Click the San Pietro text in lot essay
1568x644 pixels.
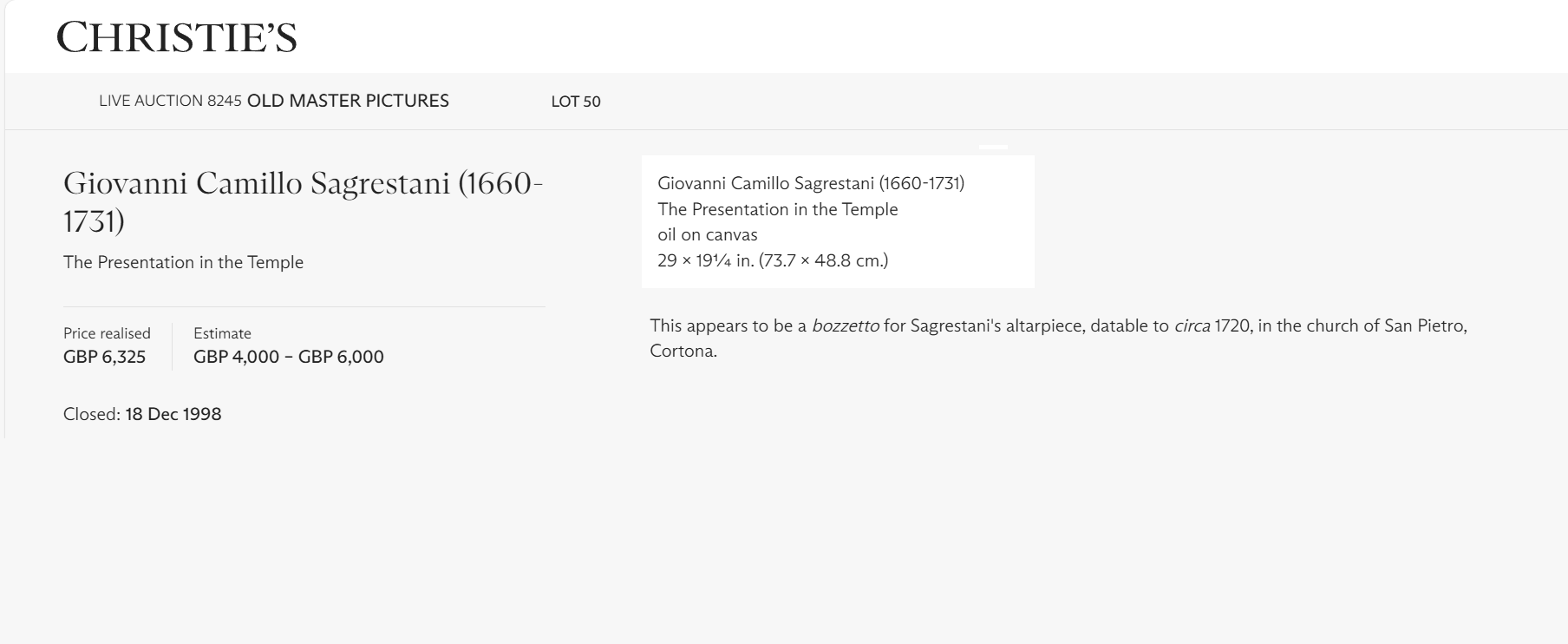click(x=1423, y=326)
